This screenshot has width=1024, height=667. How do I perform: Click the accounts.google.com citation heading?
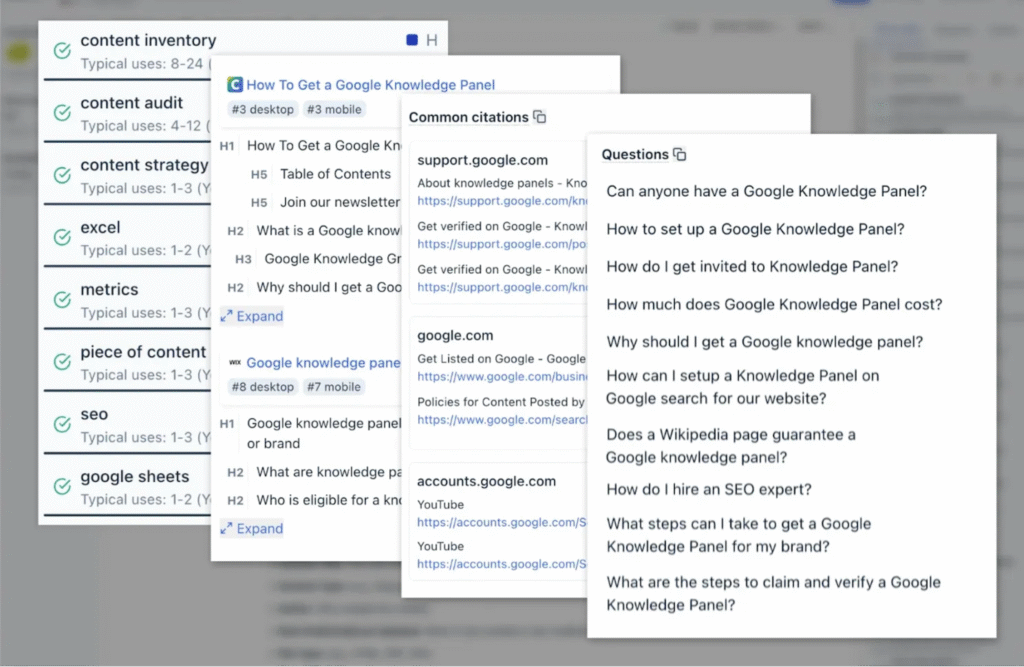tap(487, 481)
